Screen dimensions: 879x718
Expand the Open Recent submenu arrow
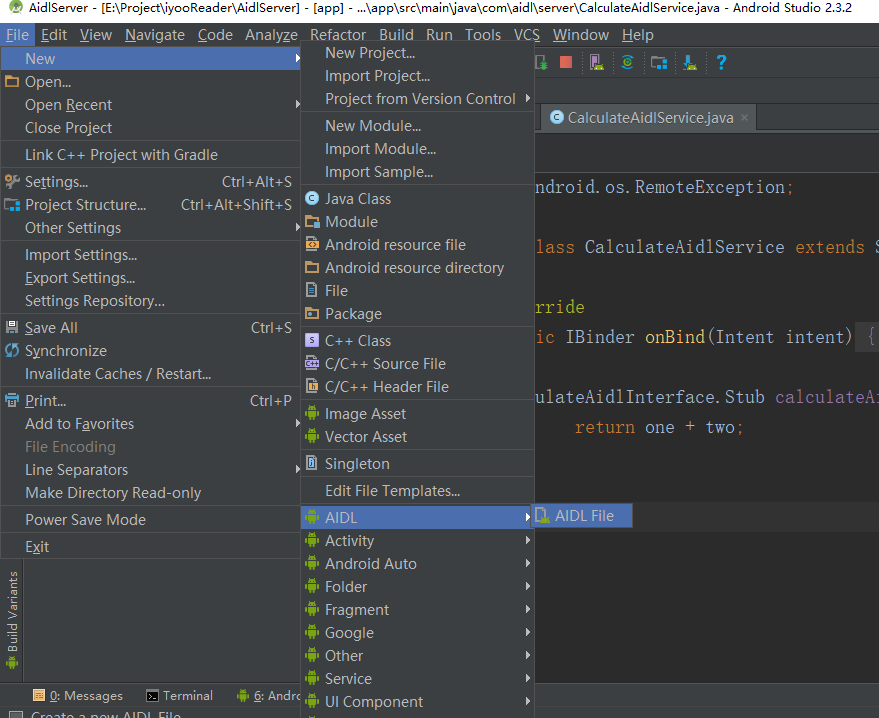tap(297, 104)
